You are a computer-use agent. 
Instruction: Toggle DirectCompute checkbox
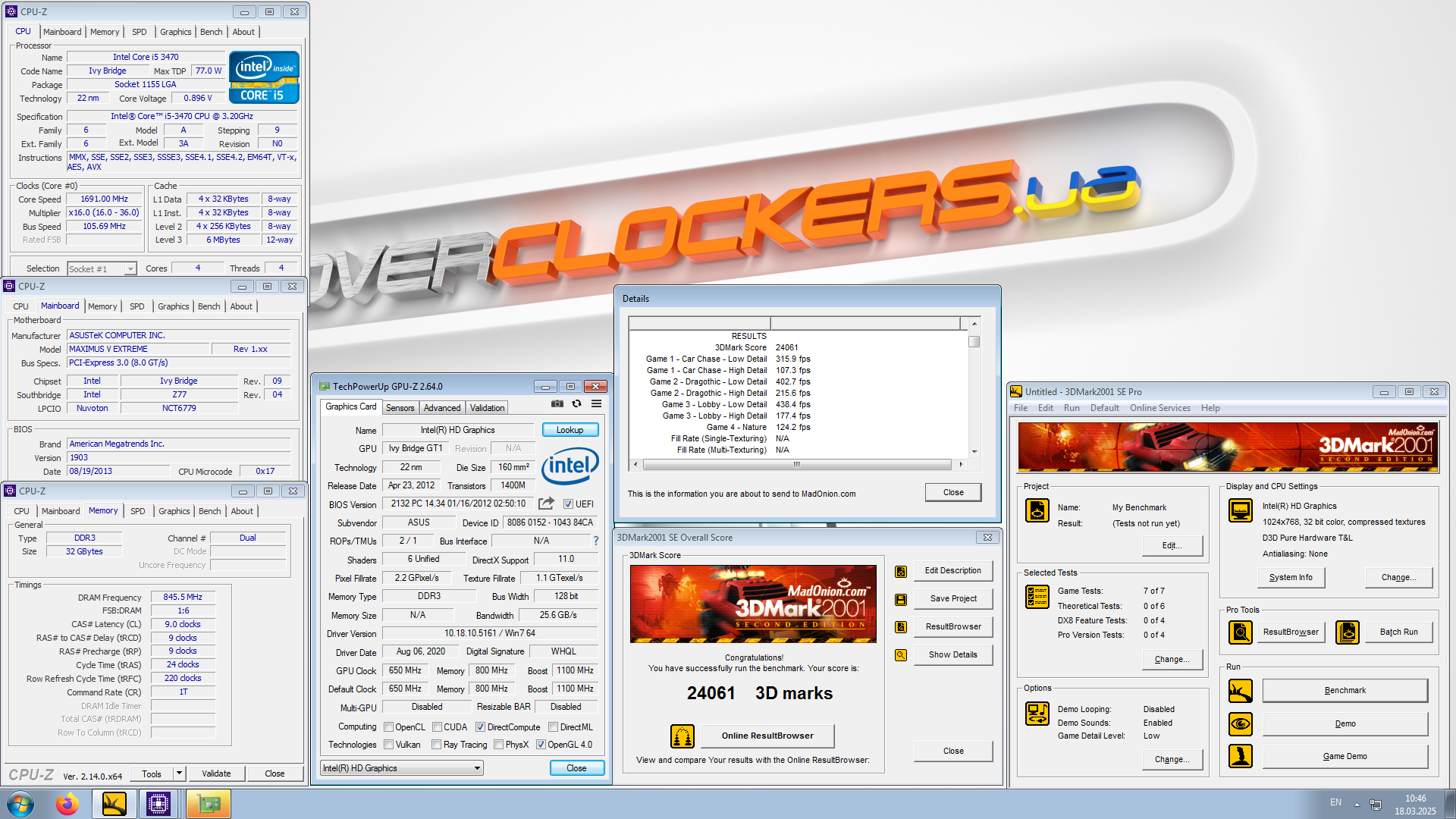(x=480, y=727)
